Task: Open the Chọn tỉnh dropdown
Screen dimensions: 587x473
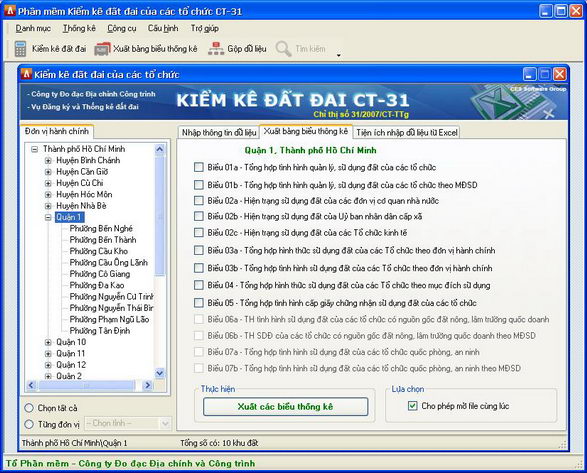Action: 165,424
